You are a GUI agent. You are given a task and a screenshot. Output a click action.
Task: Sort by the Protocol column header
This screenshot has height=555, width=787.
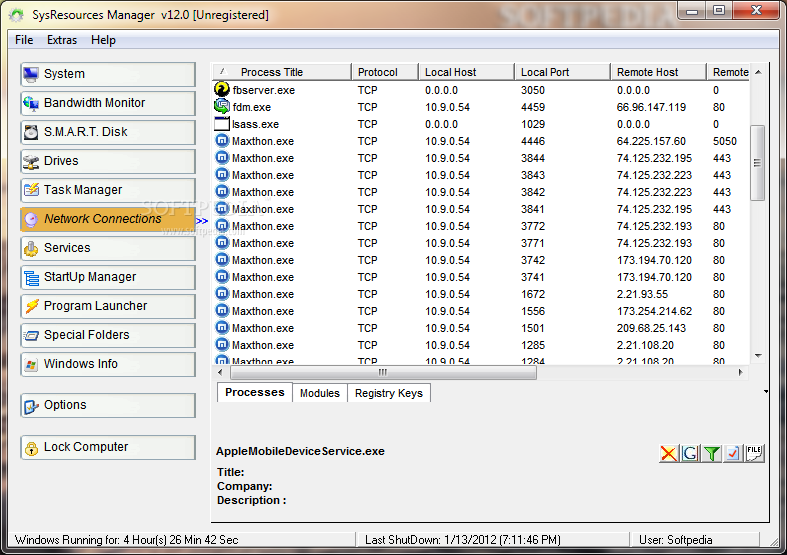pos(385,72)
